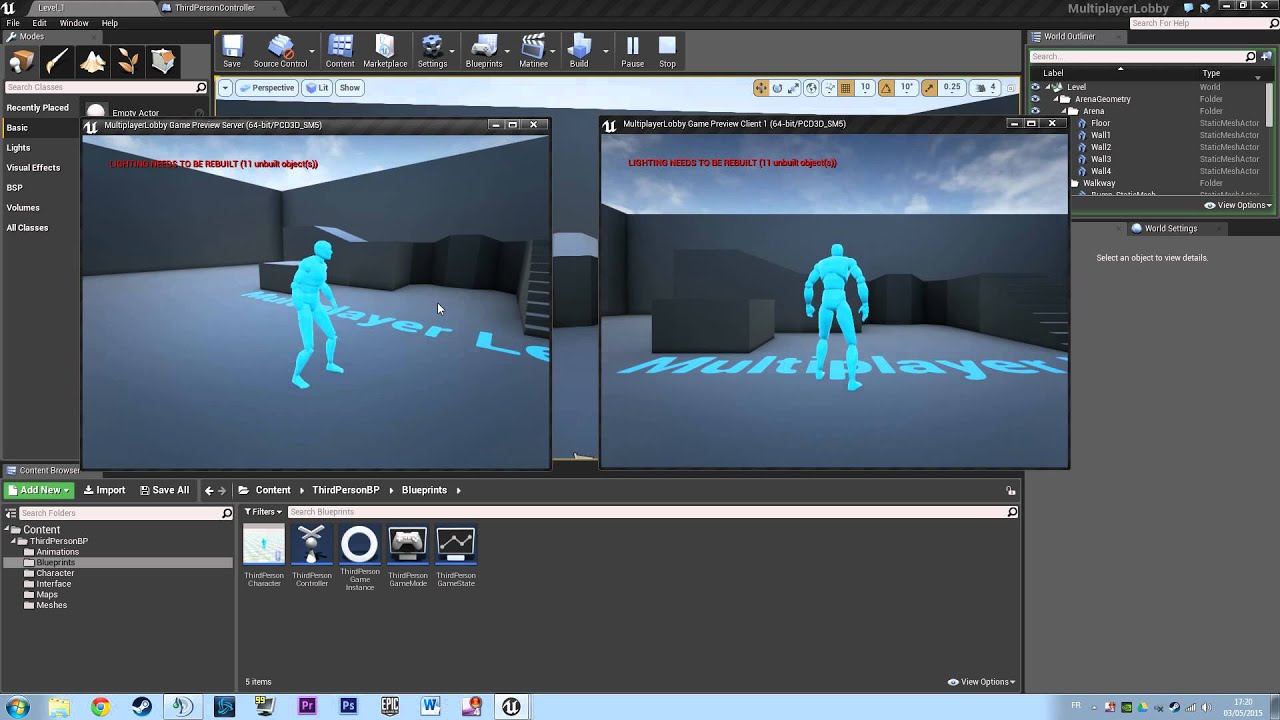Select the Animations folder in the tree

57,552
